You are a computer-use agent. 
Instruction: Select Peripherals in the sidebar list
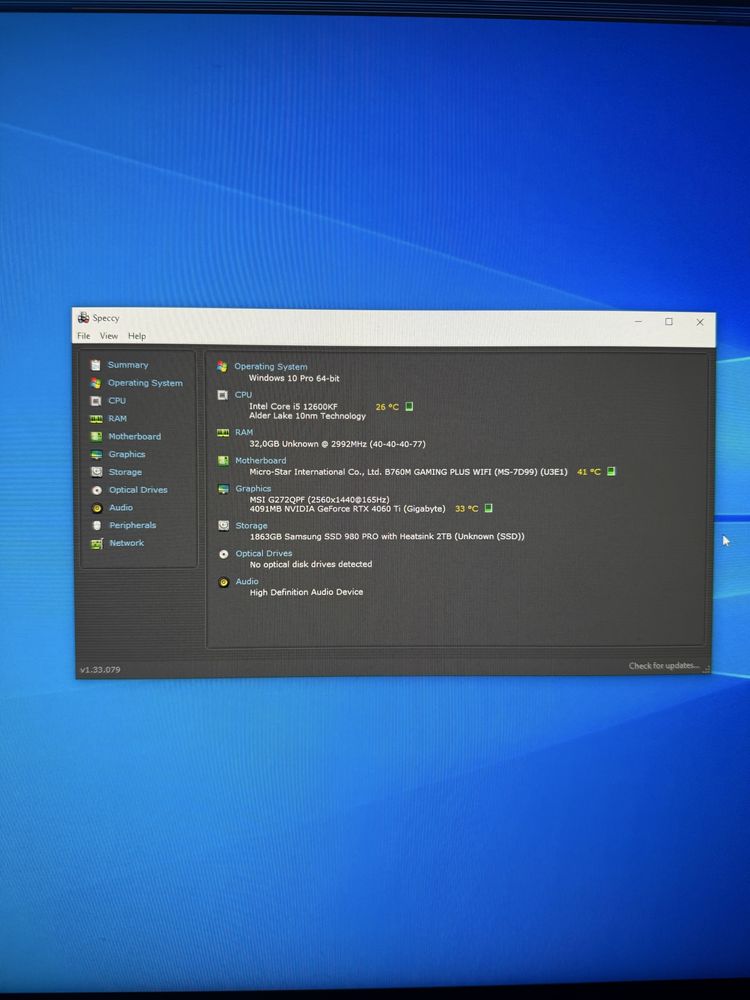click(x=133, y=526)
